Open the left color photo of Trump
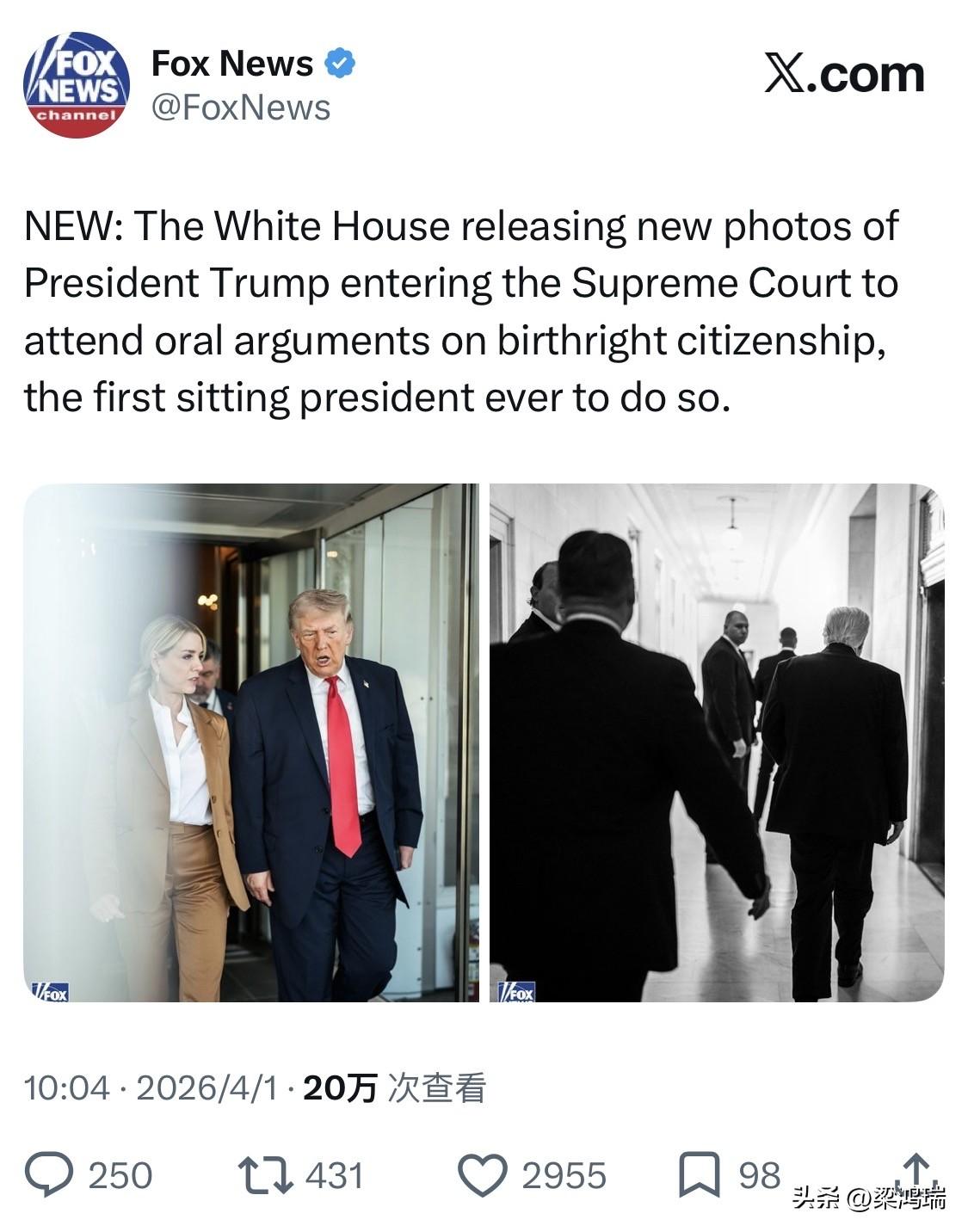The height and width of the screenshot is (1232, 968). 250,742
